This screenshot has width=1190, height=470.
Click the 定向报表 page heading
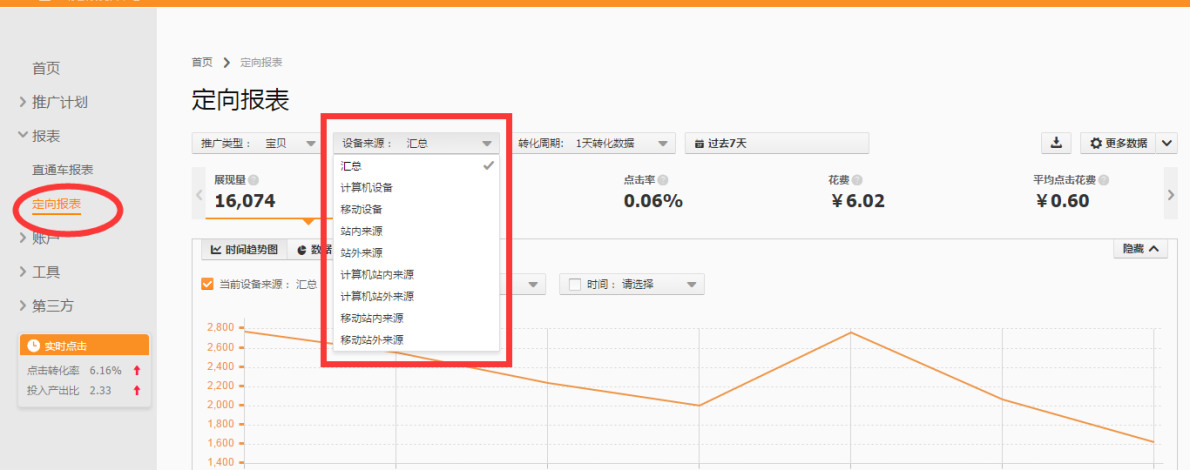tap(241, 101)
